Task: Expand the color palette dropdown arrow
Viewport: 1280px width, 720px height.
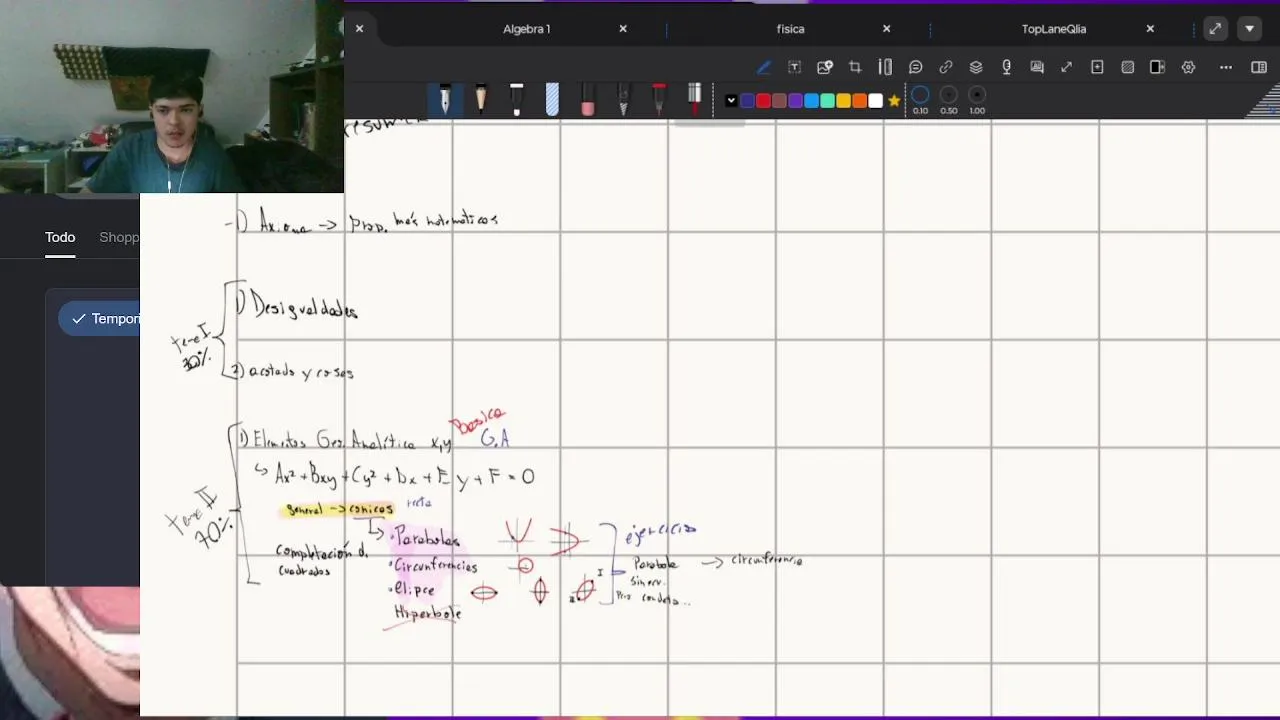Action: pyautogui.click(x=731, y=100)
